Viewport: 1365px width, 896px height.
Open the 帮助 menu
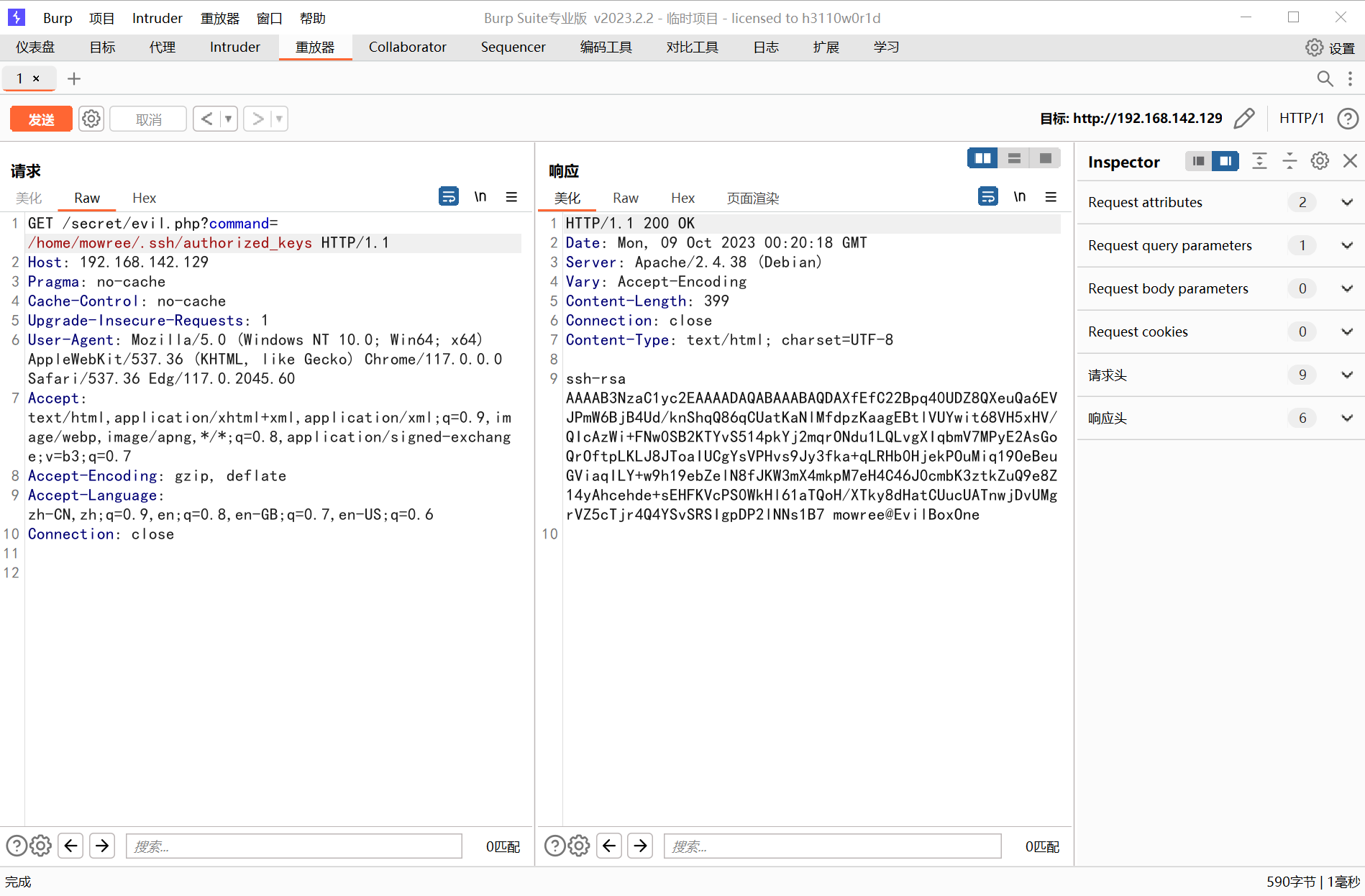312,18
